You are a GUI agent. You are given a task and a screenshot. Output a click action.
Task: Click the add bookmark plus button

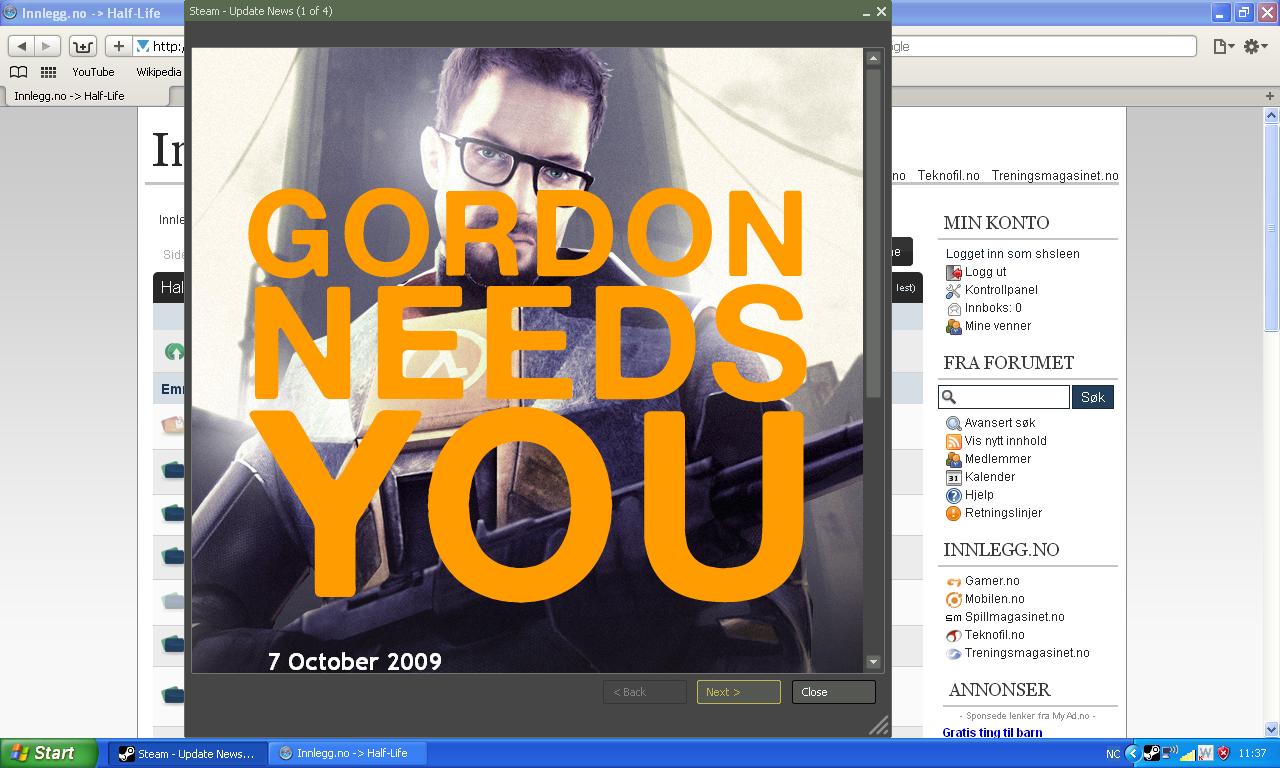click(118, 46)
